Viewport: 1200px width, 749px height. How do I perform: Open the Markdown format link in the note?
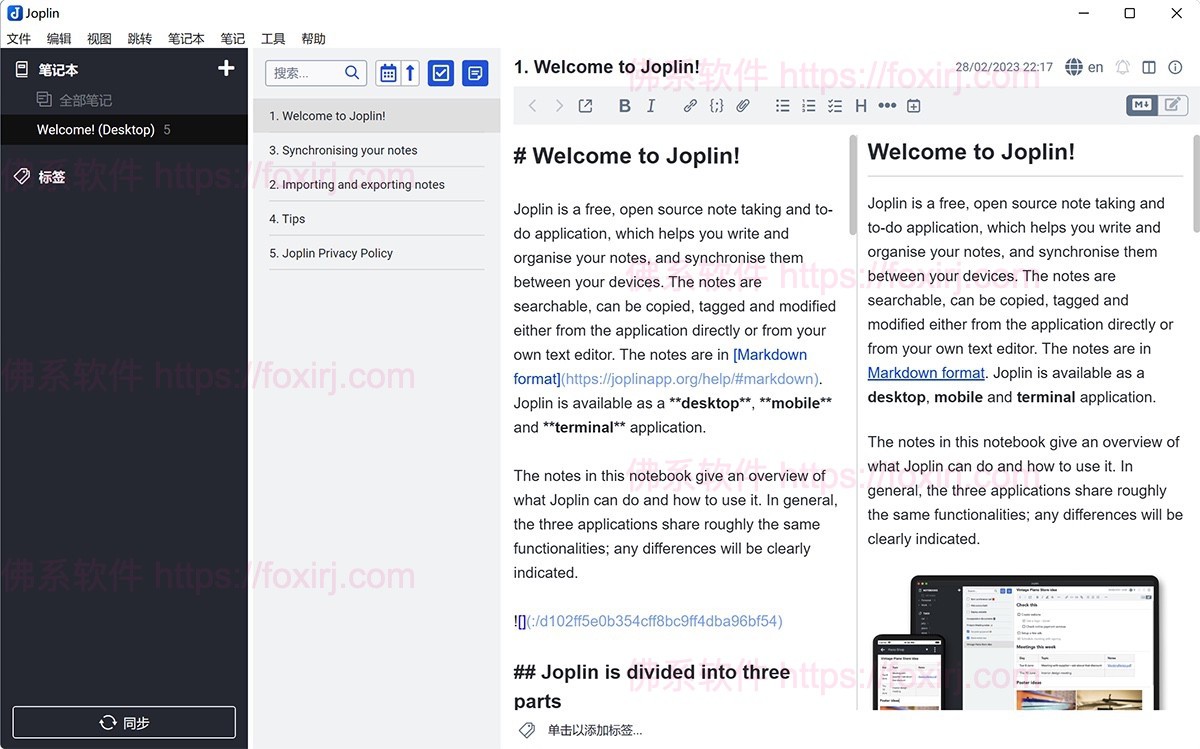pyautogui.click(x=925, y=372)
